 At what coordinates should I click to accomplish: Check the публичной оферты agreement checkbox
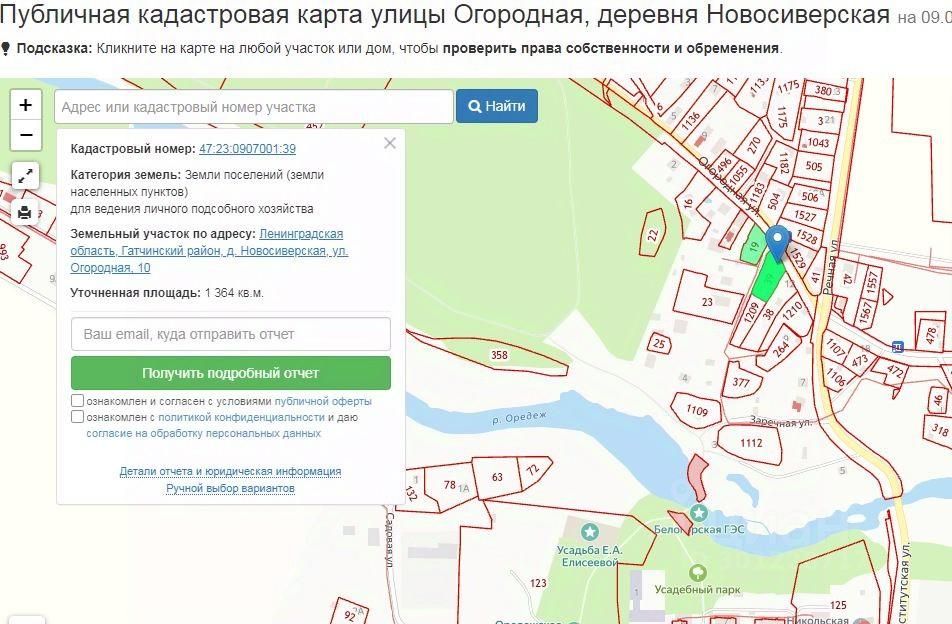[77, 401]
